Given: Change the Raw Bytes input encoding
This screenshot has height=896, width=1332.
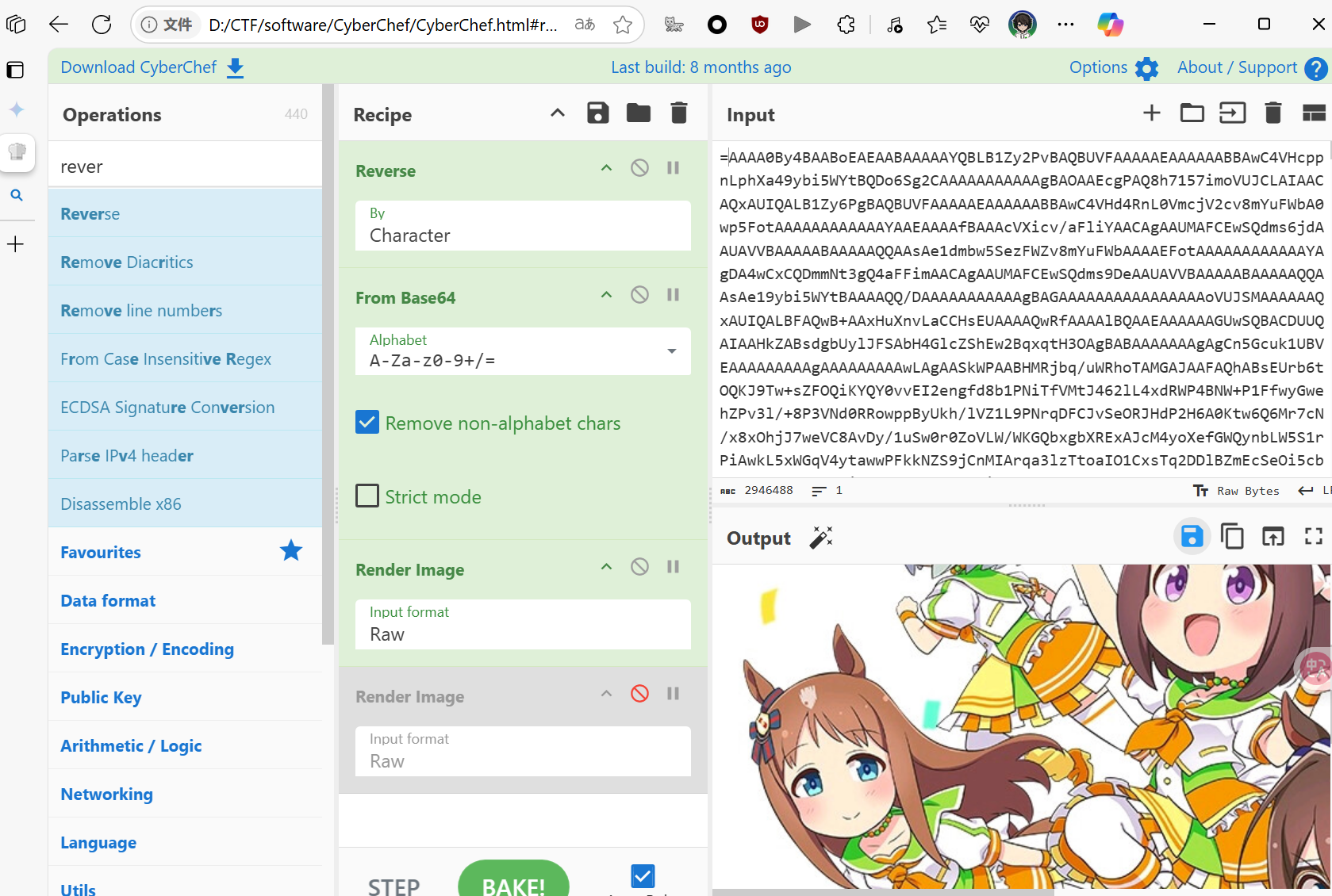Looking at the screenshot, I should [1236, 491].
